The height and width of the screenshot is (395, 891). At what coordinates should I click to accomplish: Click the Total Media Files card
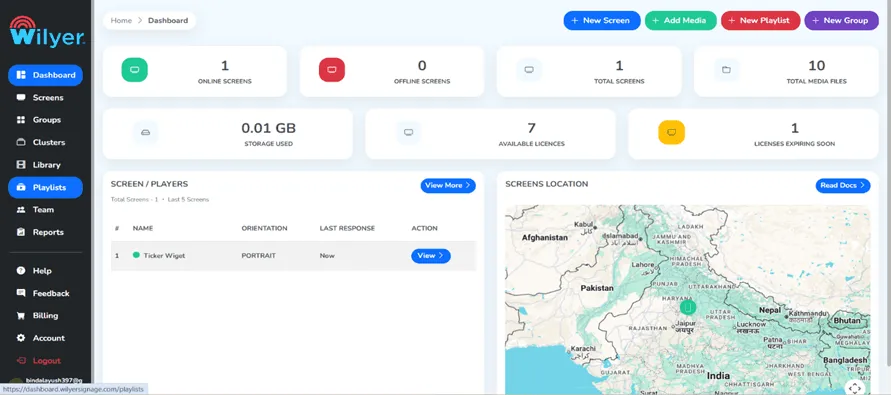tap(786, 72)
